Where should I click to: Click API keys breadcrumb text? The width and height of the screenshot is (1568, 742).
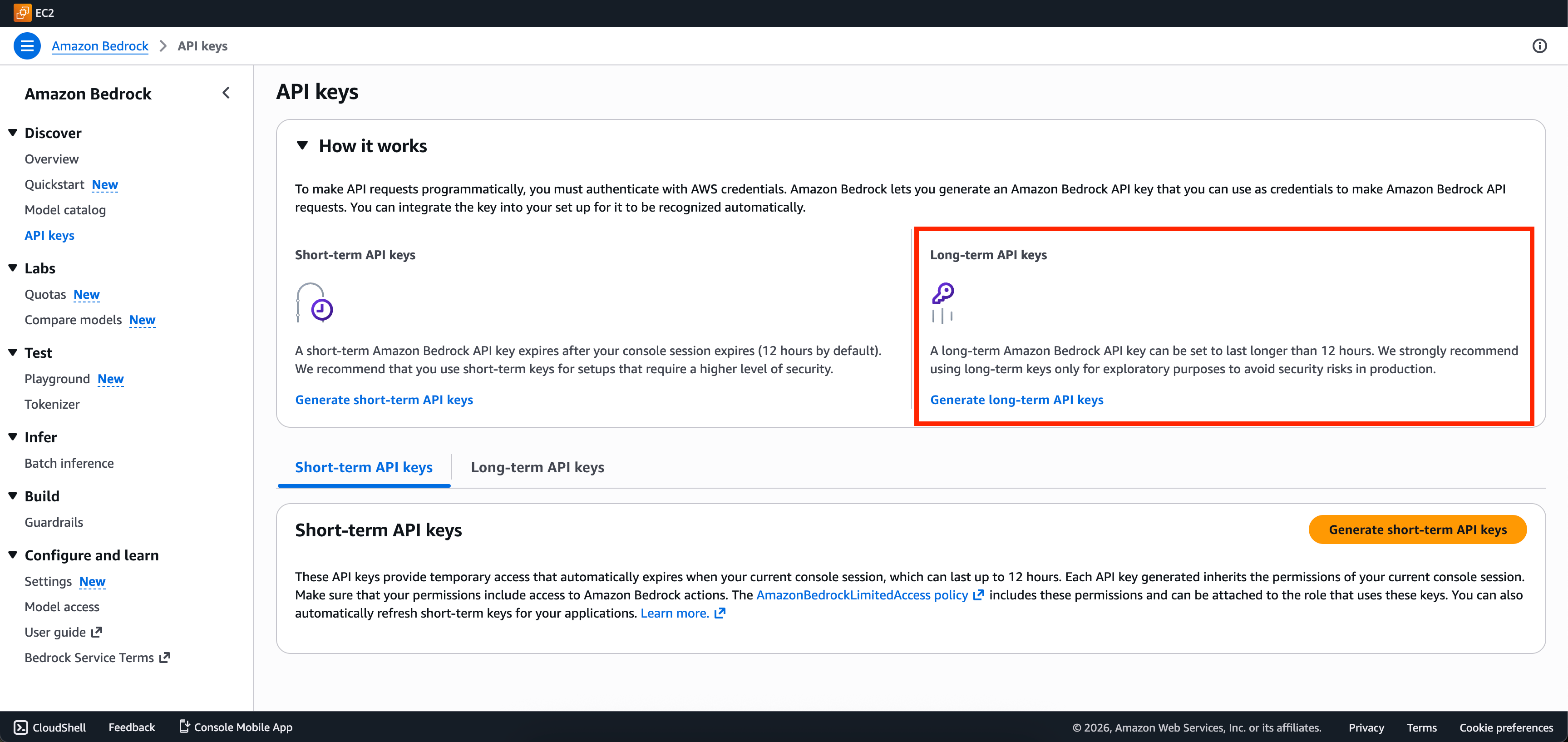tap(202, 46)
